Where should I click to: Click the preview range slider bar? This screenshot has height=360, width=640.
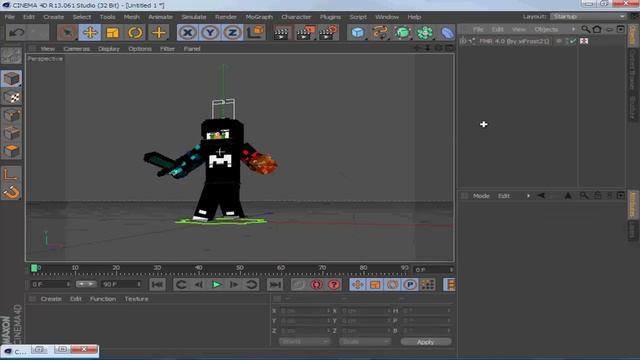(86, 284)
